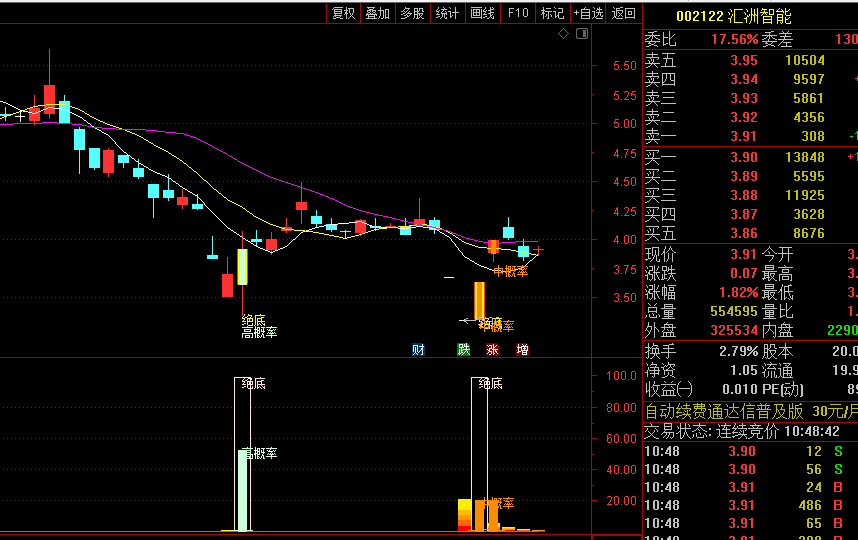Screen dimensions: 858x540
Task: Click the 自动续费通达信普及版 subscription link
Action: 724,411
